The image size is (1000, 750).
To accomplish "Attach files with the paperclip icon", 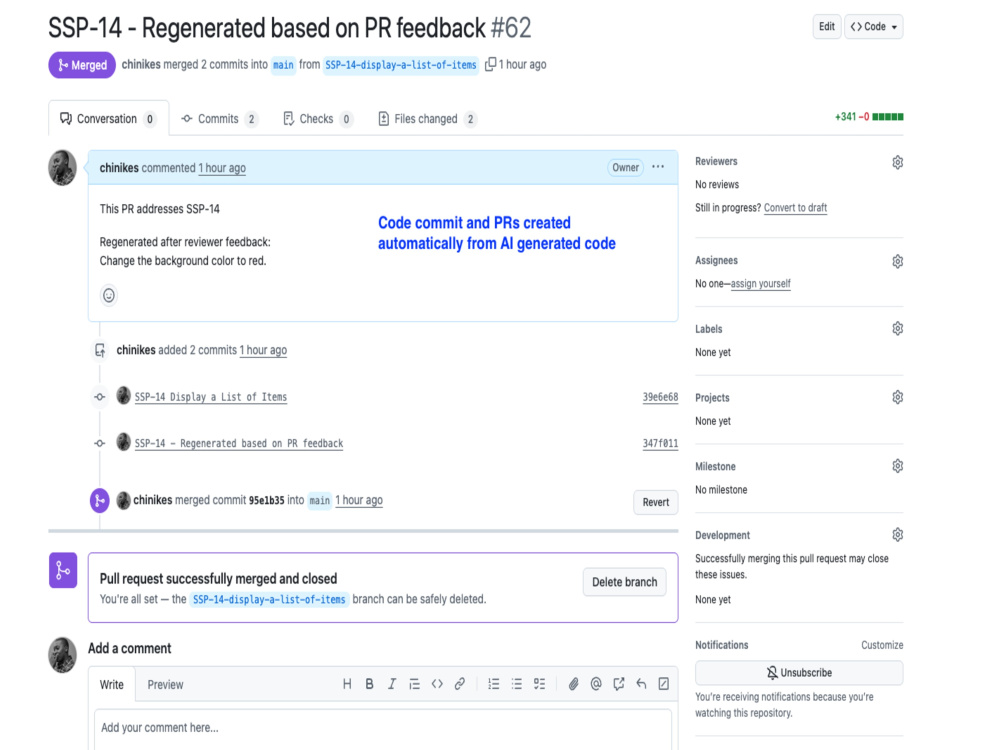I will tap(573, 684).
